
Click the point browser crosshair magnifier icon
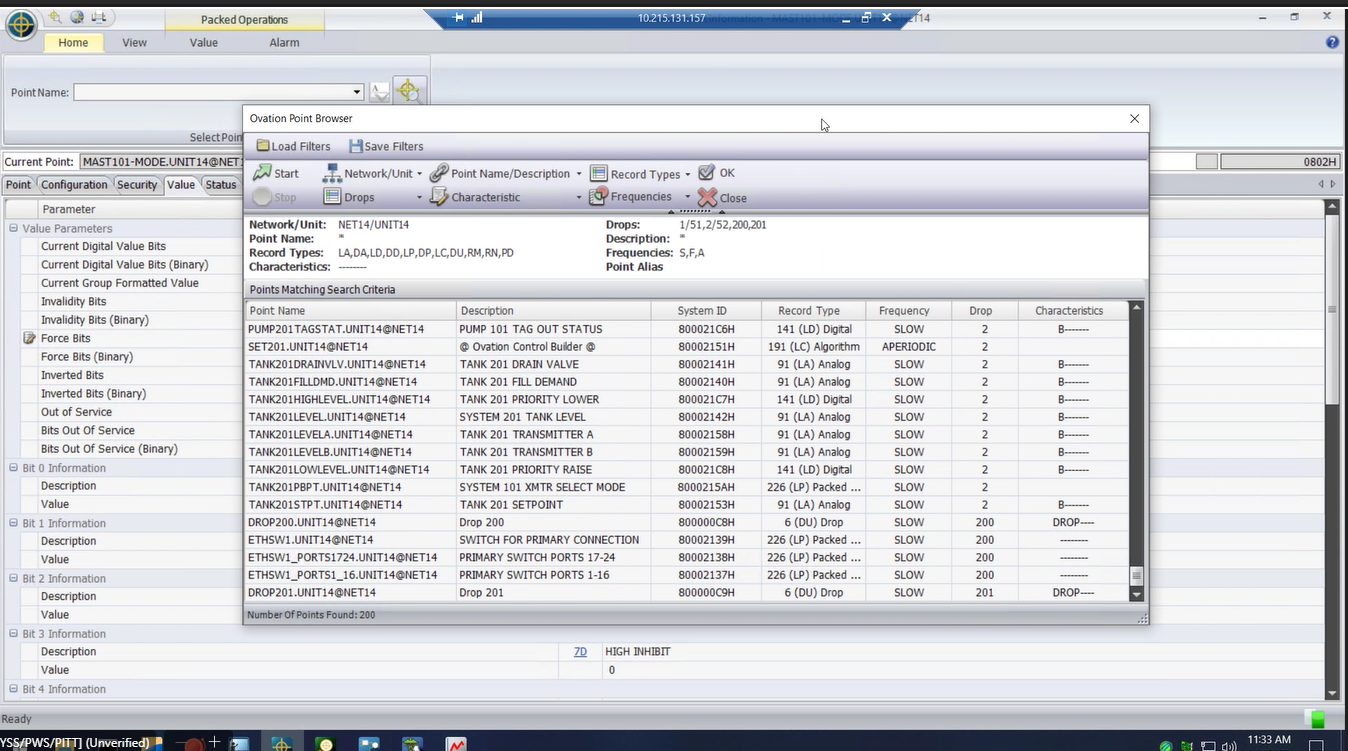tap(408, 92)
